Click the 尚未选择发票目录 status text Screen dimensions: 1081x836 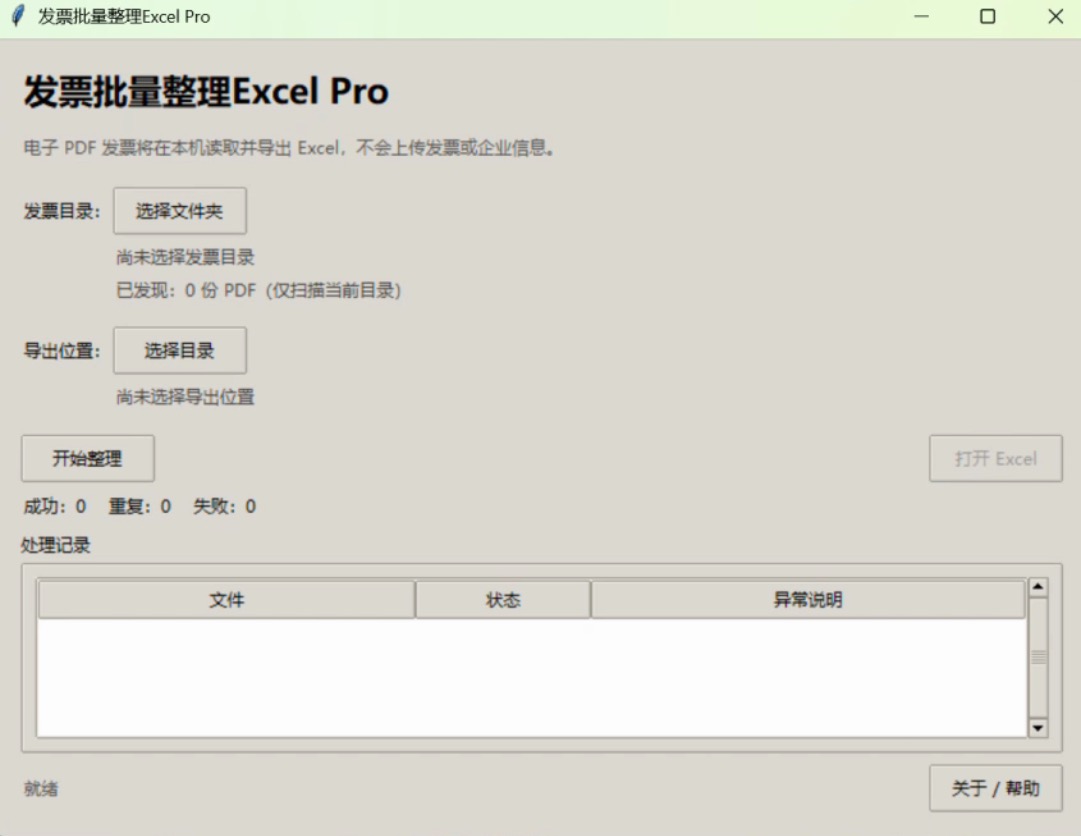point(185,257)
